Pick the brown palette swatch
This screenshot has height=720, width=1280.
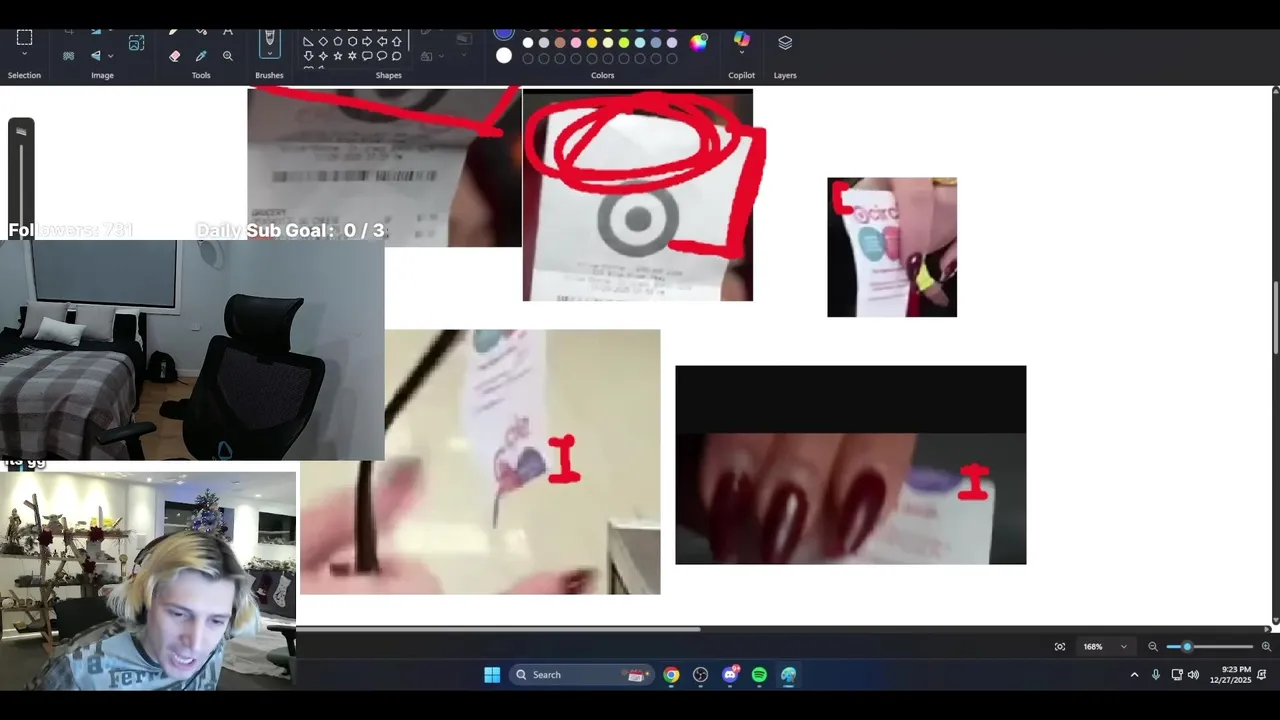[x=560, y=43]
